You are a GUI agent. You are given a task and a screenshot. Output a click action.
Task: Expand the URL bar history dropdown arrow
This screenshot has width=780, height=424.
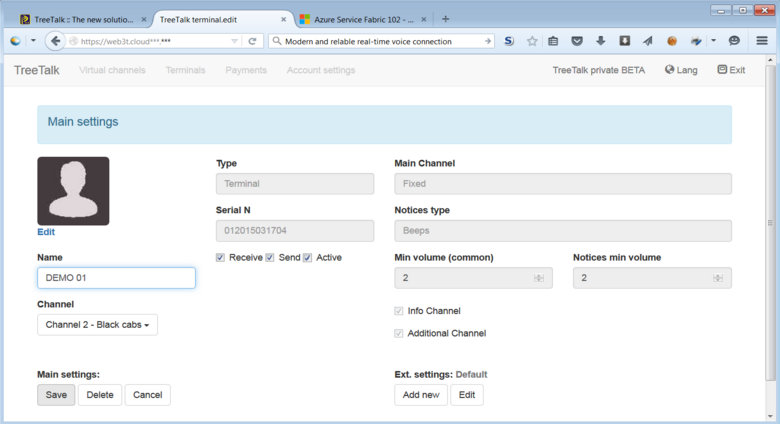point(234,41)
